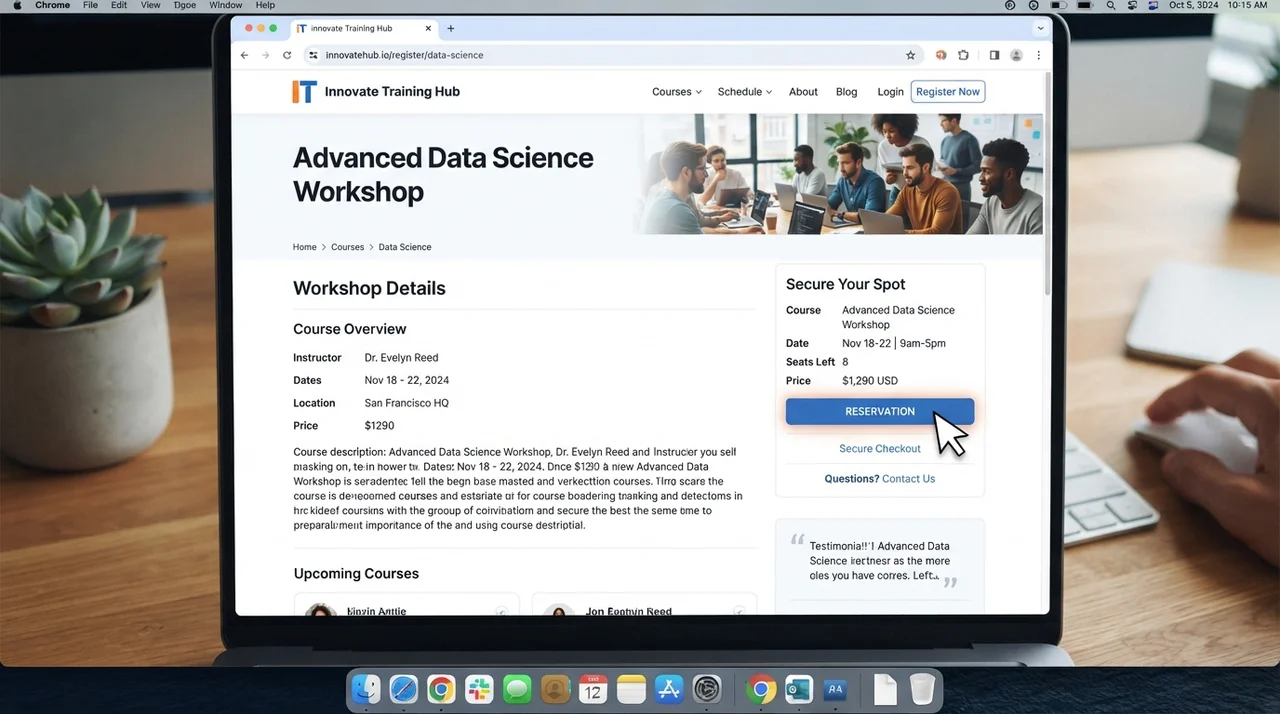Open the Secure Checkout link
This screenshot has width=1280, height=714.
880,449
